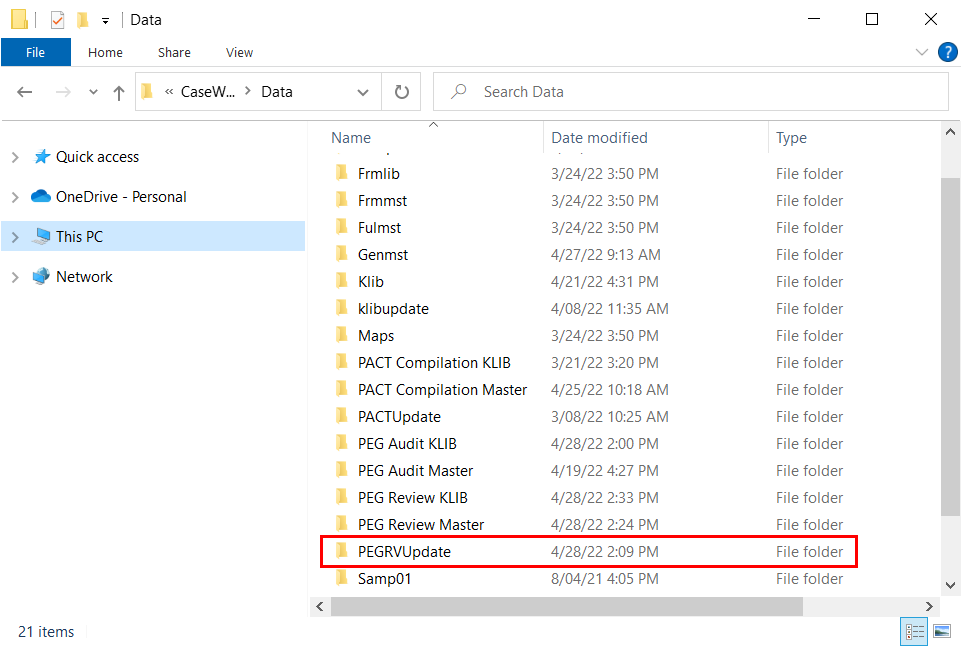Expand the Network tree node
This screenshot has width=962, height=647.
(x=15, y=277)
